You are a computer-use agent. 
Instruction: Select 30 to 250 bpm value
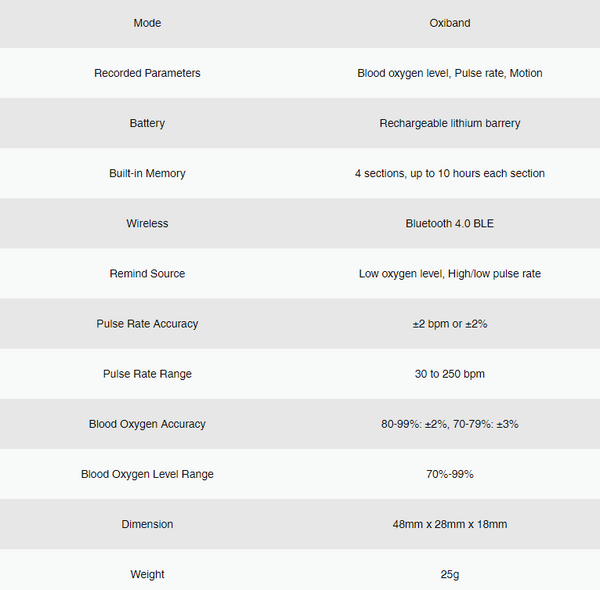(x=450, y=374)
